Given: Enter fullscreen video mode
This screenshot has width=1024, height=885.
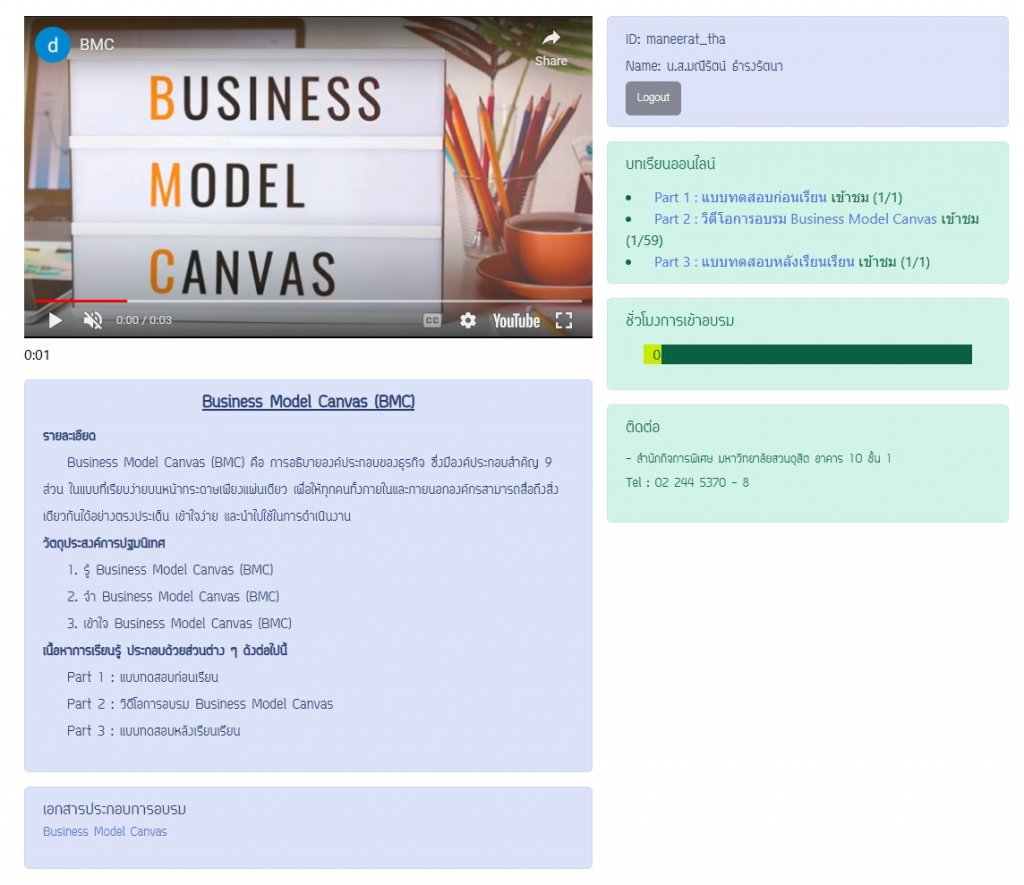Looking at the screenshot, I should point(564,320).
